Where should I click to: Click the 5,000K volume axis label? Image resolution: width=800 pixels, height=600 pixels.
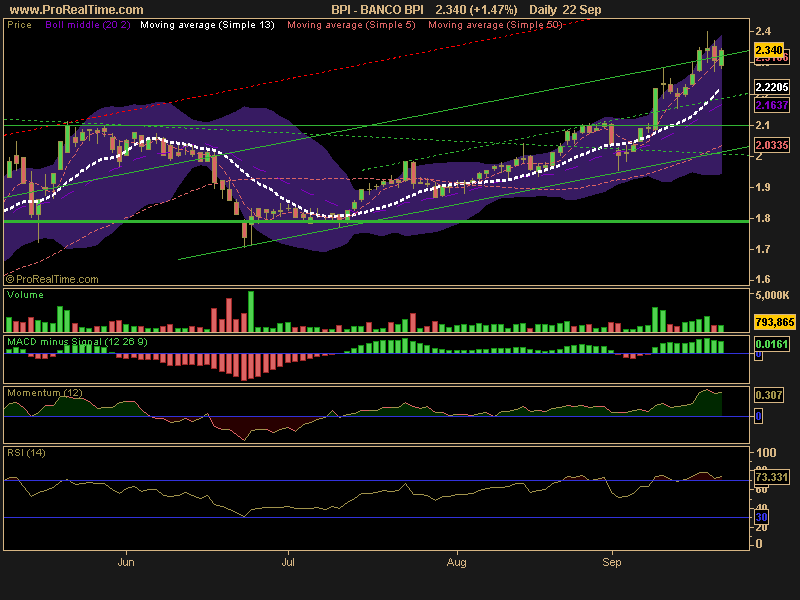coord(772,295)
